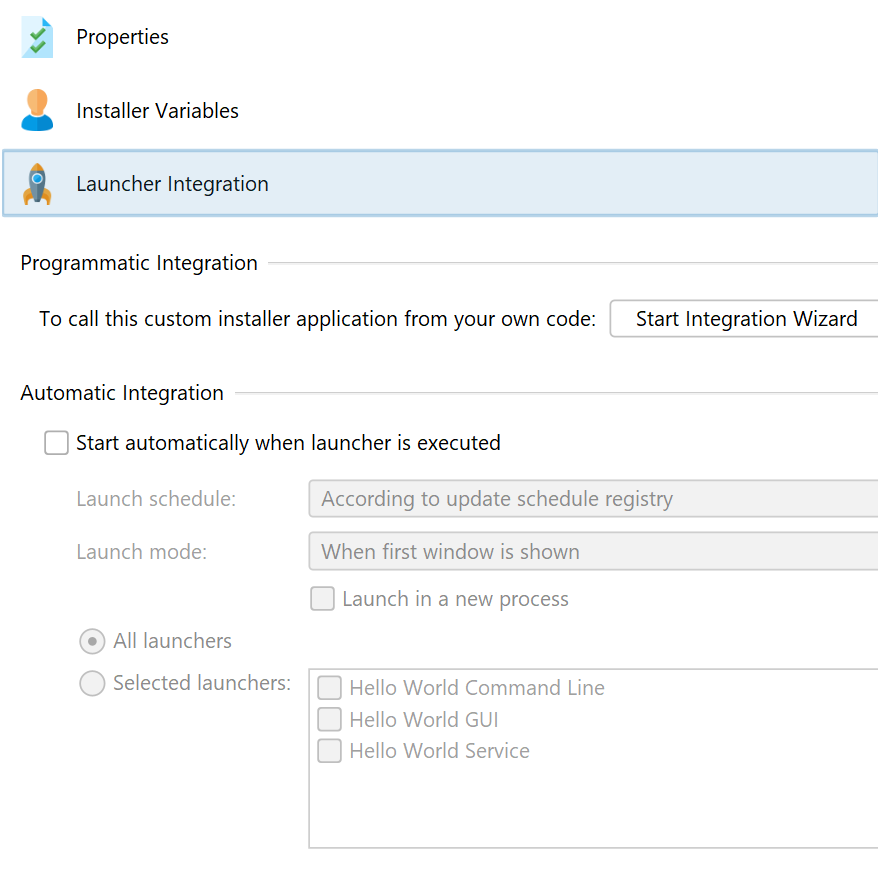878x889 pixels.
Task: Check the Hello World GUI launcher
Action: (x=329, y=719)
